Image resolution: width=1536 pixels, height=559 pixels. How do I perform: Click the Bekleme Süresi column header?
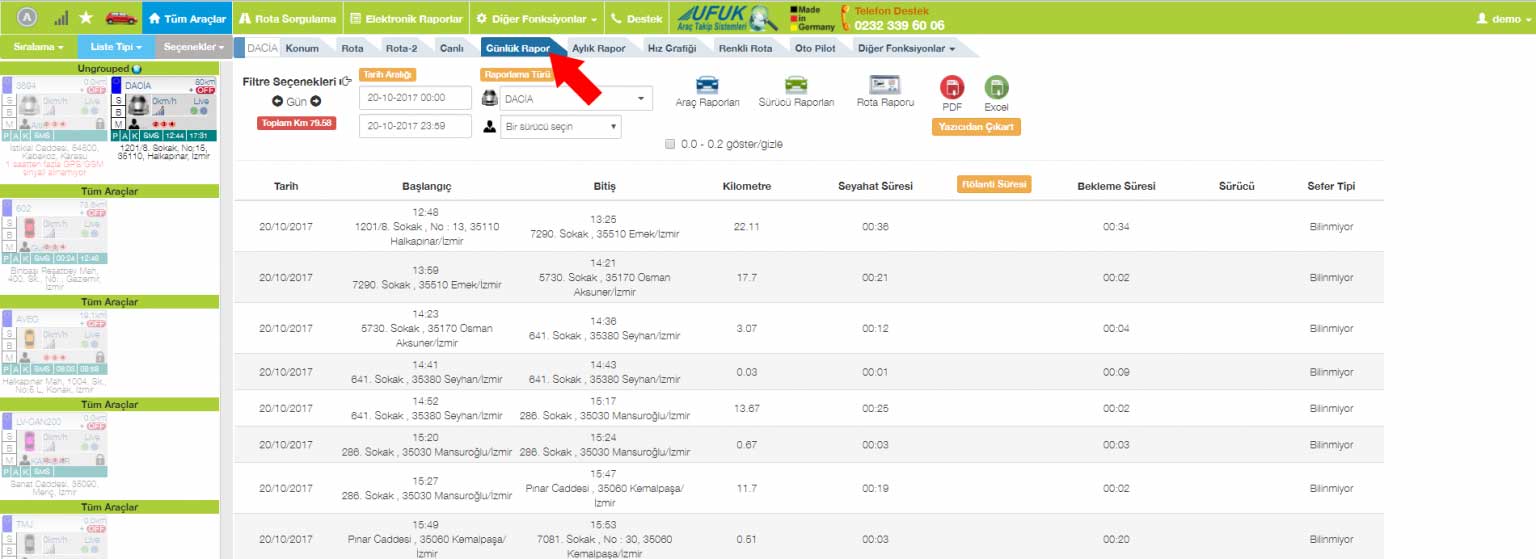1116,187
